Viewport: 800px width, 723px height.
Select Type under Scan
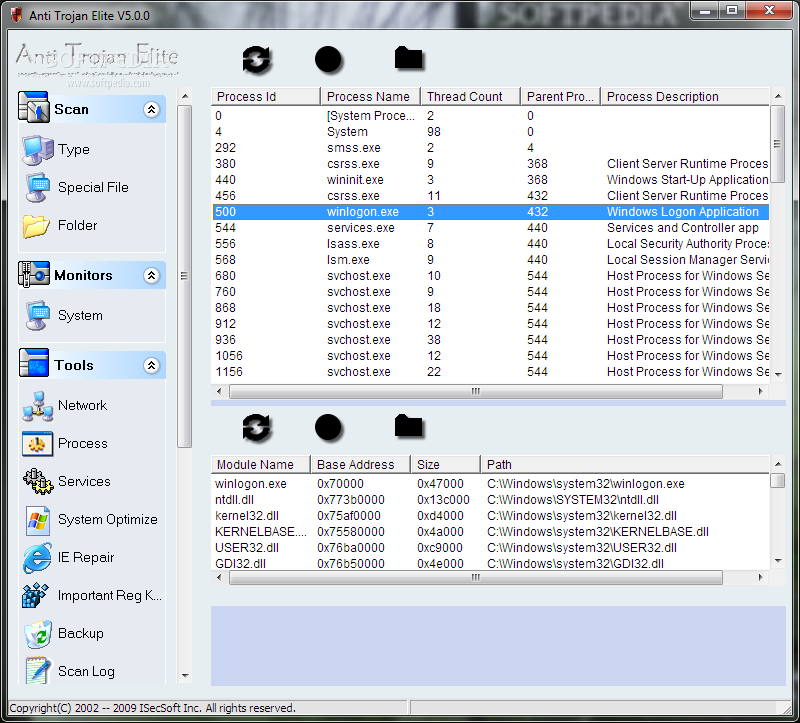74,148
